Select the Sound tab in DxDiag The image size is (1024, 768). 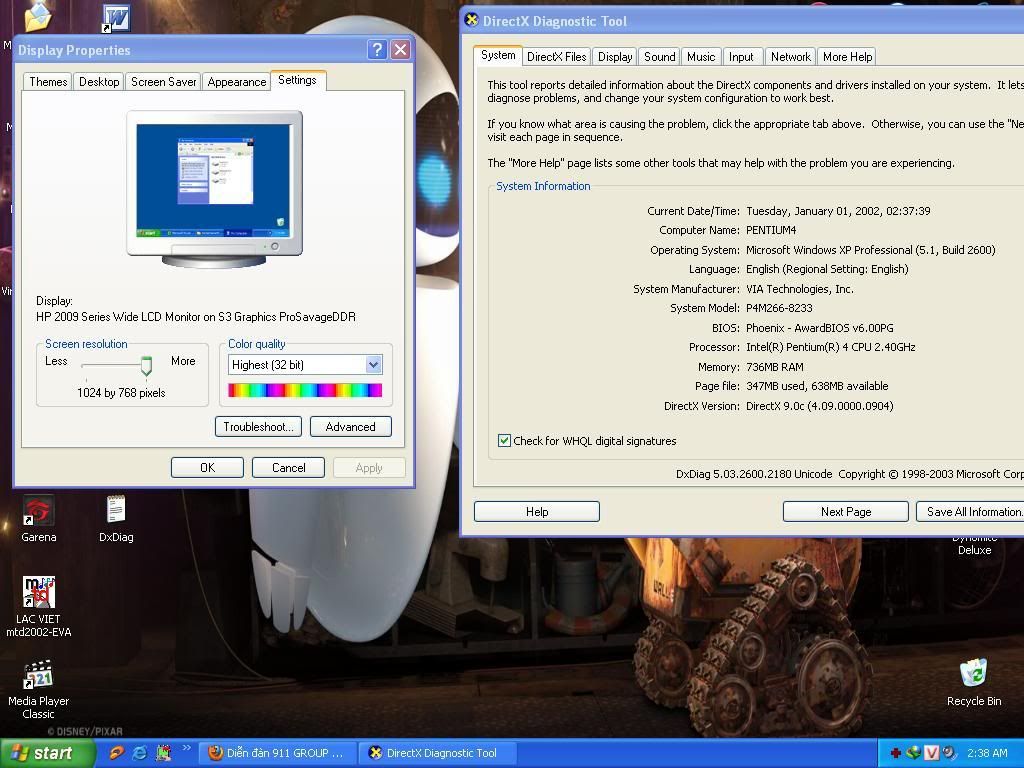point(659,57)
